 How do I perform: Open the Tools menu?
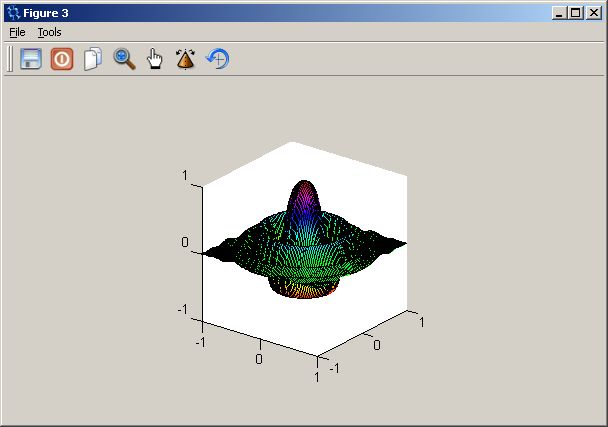[x=49, y=32]
